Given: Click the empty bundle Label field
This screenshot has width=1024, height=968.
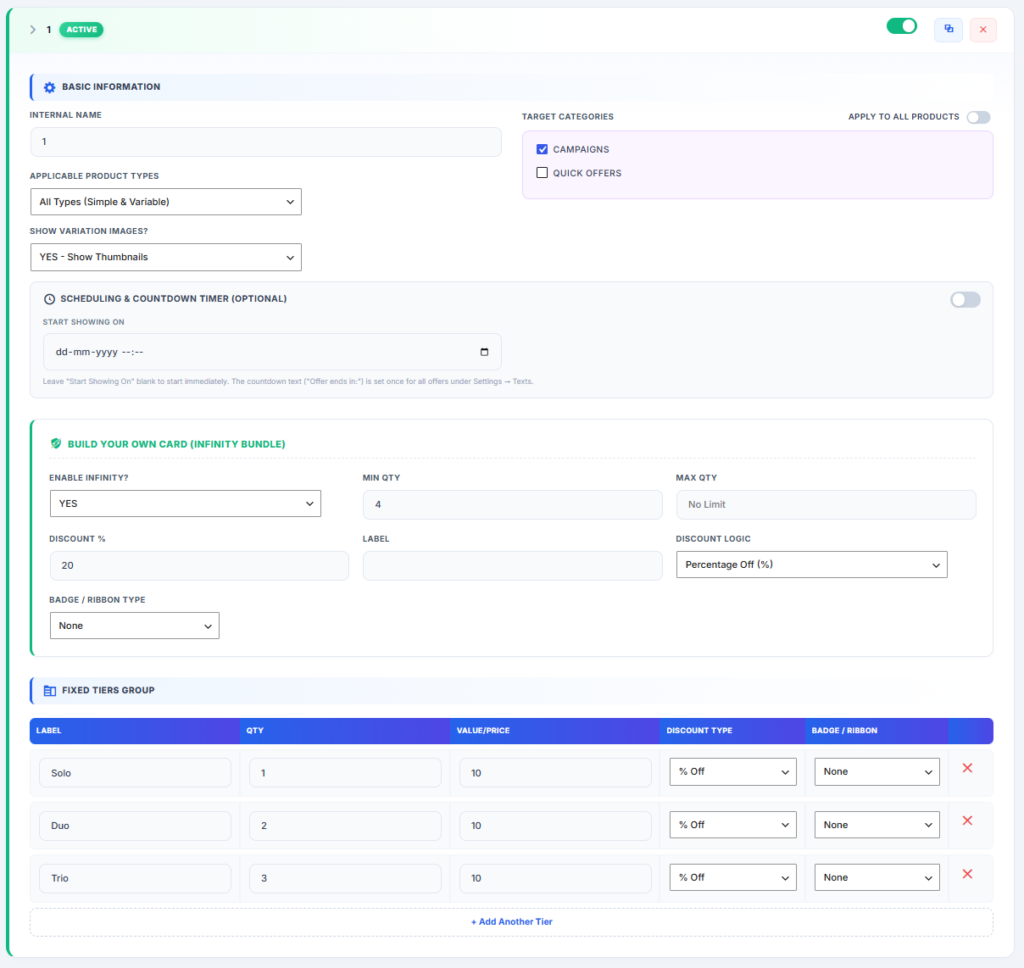Looking at the screenshot, I should click(x=513, y=566).
